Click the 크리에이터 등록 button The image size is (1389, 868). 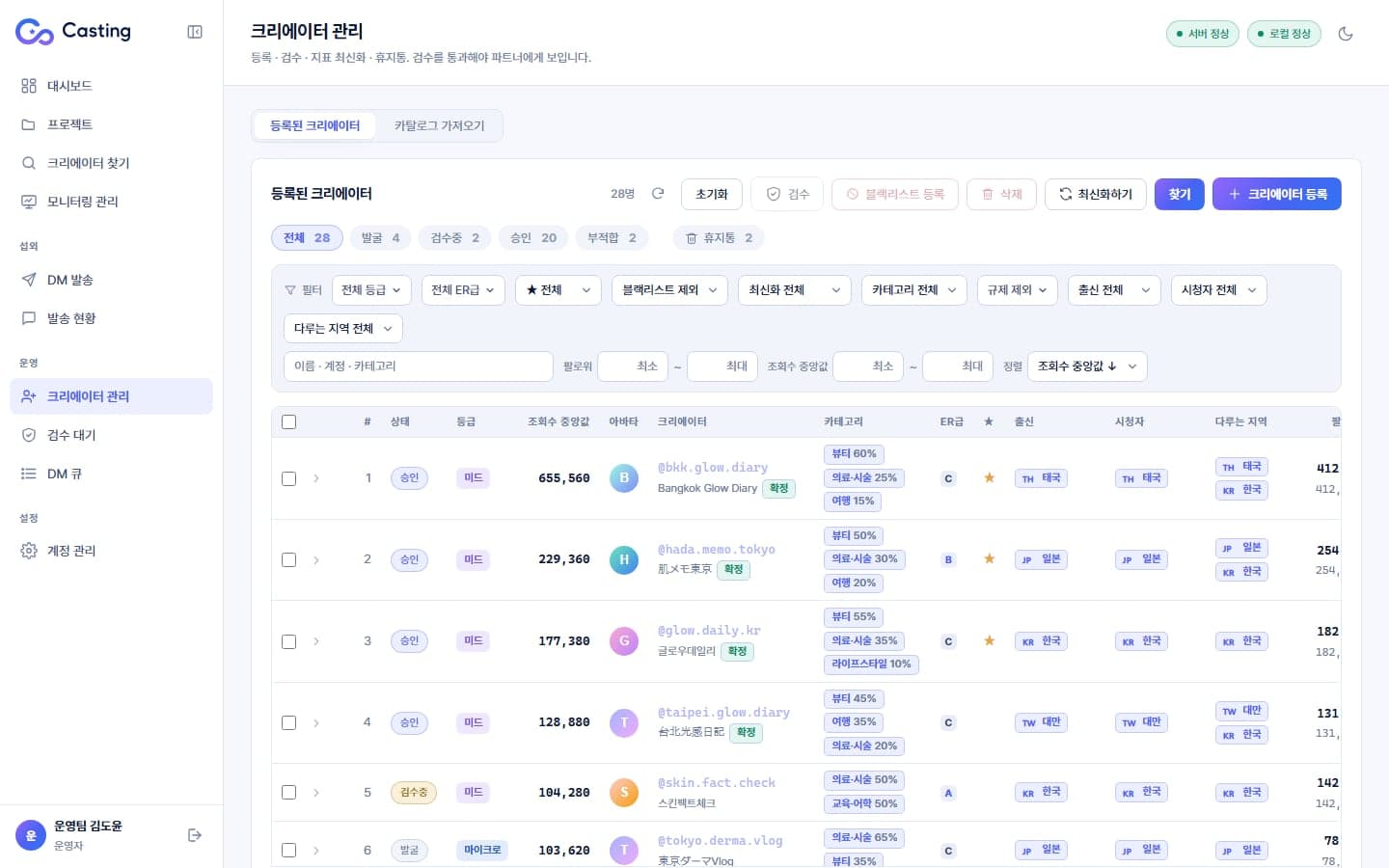[x=1277, y=194]
